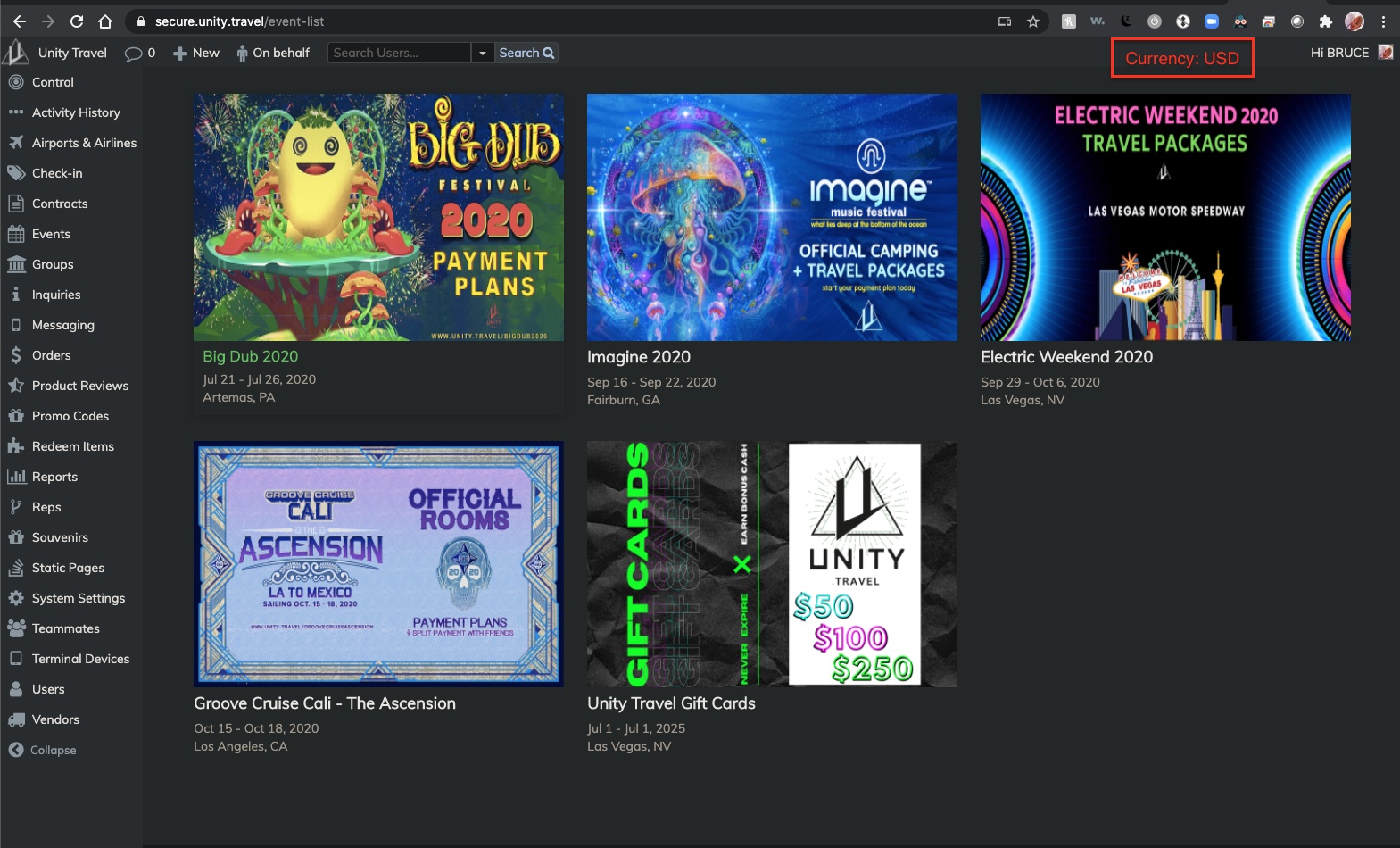Click the browser reload icon
This screenshot has height=848, width=1400.
[77, 21]
